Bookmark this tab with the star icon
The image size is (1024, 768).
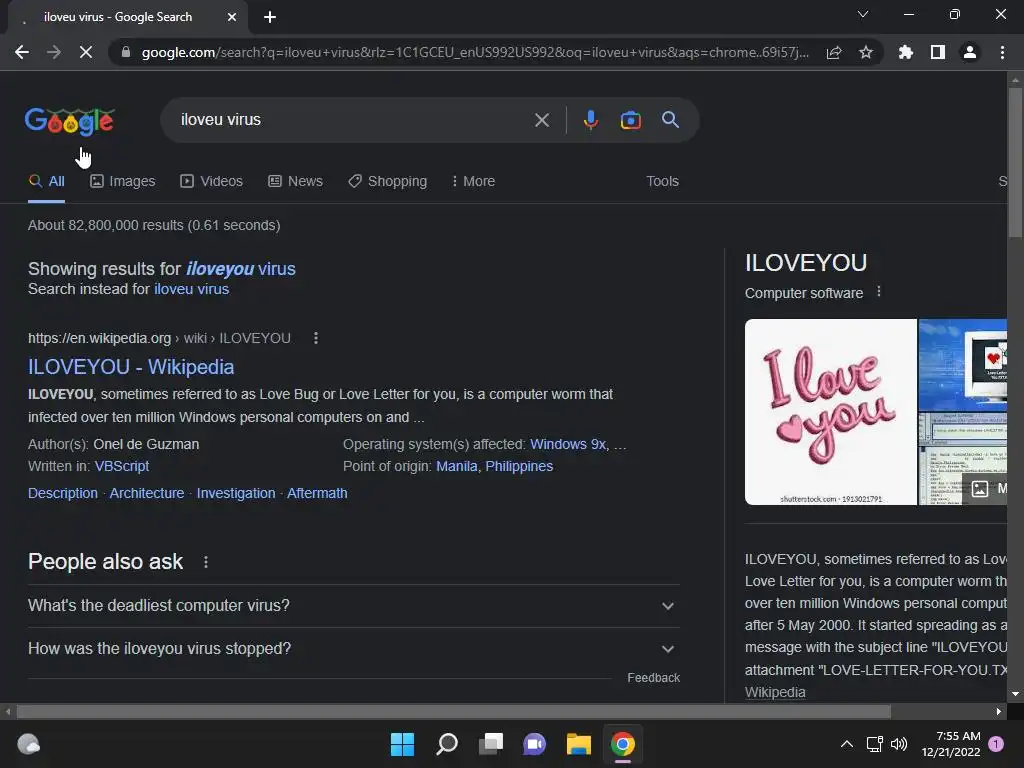point(866,52)
